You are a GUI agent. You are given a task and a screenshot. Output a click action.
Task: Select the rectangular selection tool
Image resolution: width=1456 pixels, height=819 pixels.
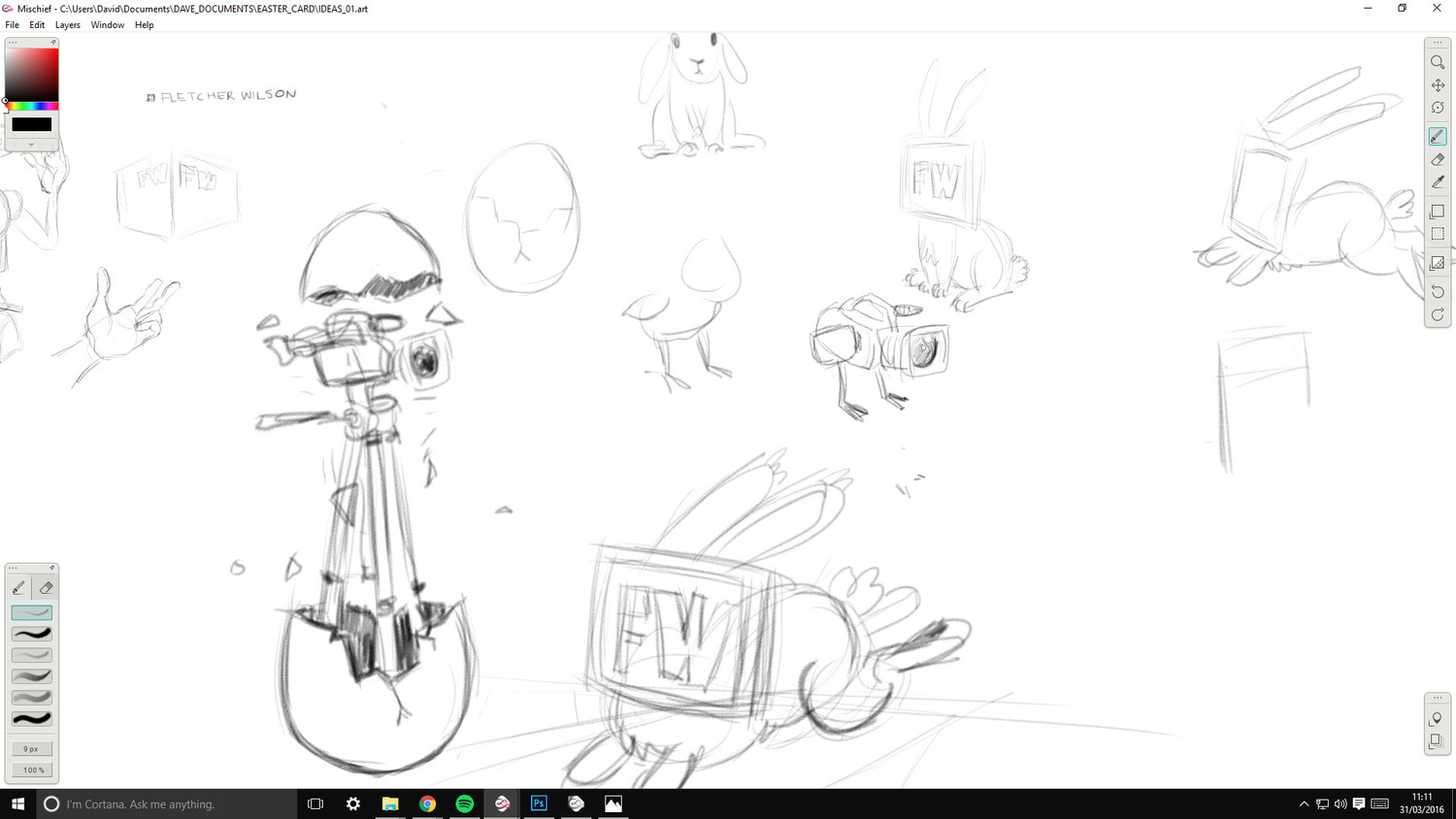tap(1438, 234)
